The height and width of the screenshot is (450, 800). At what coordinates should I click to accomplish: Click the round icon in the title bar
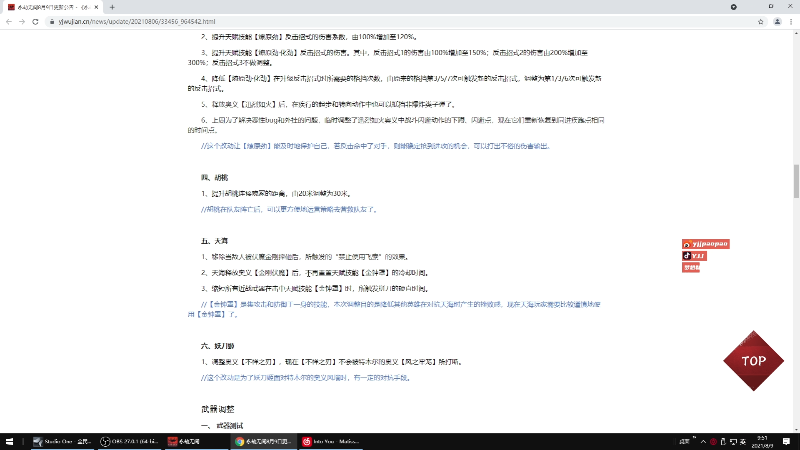(734, 7)
